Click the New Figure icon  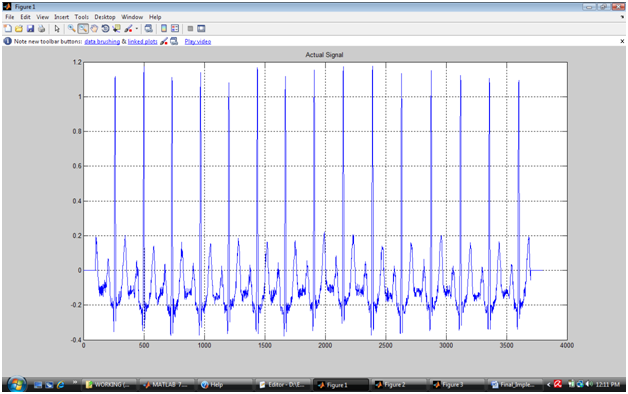(x=8, y=28)
